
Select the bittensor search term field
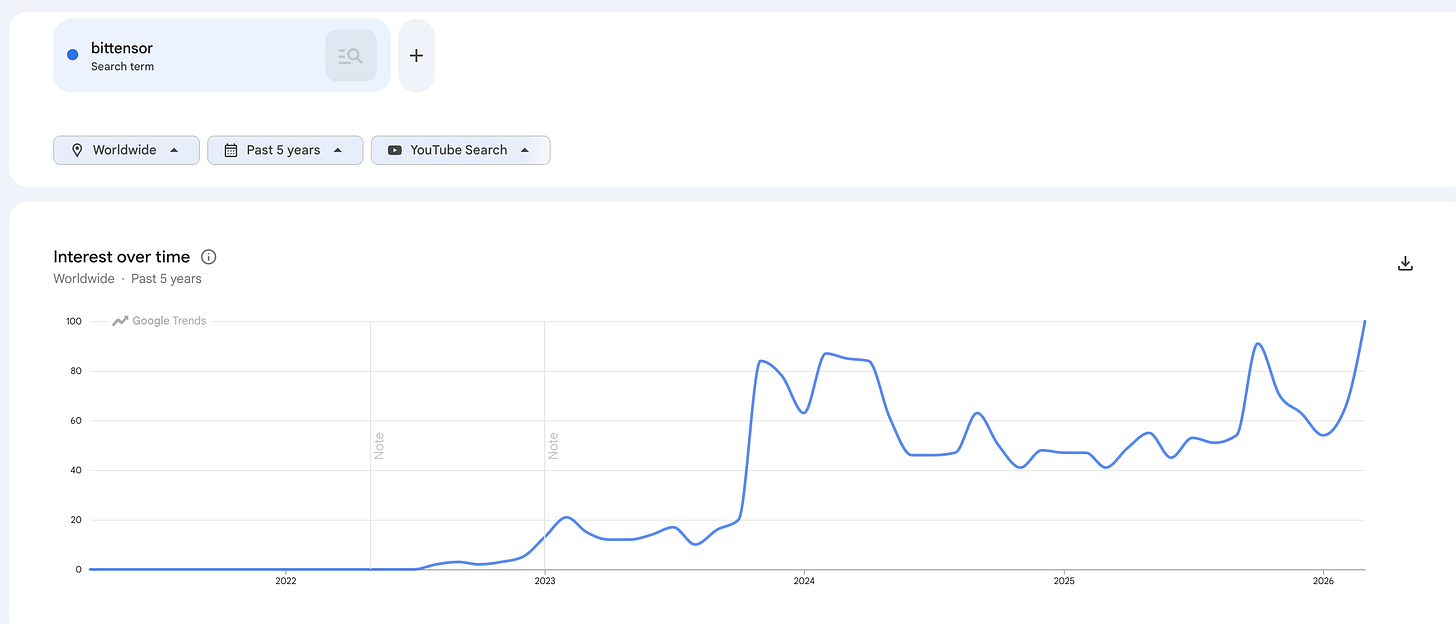[222, 56]
